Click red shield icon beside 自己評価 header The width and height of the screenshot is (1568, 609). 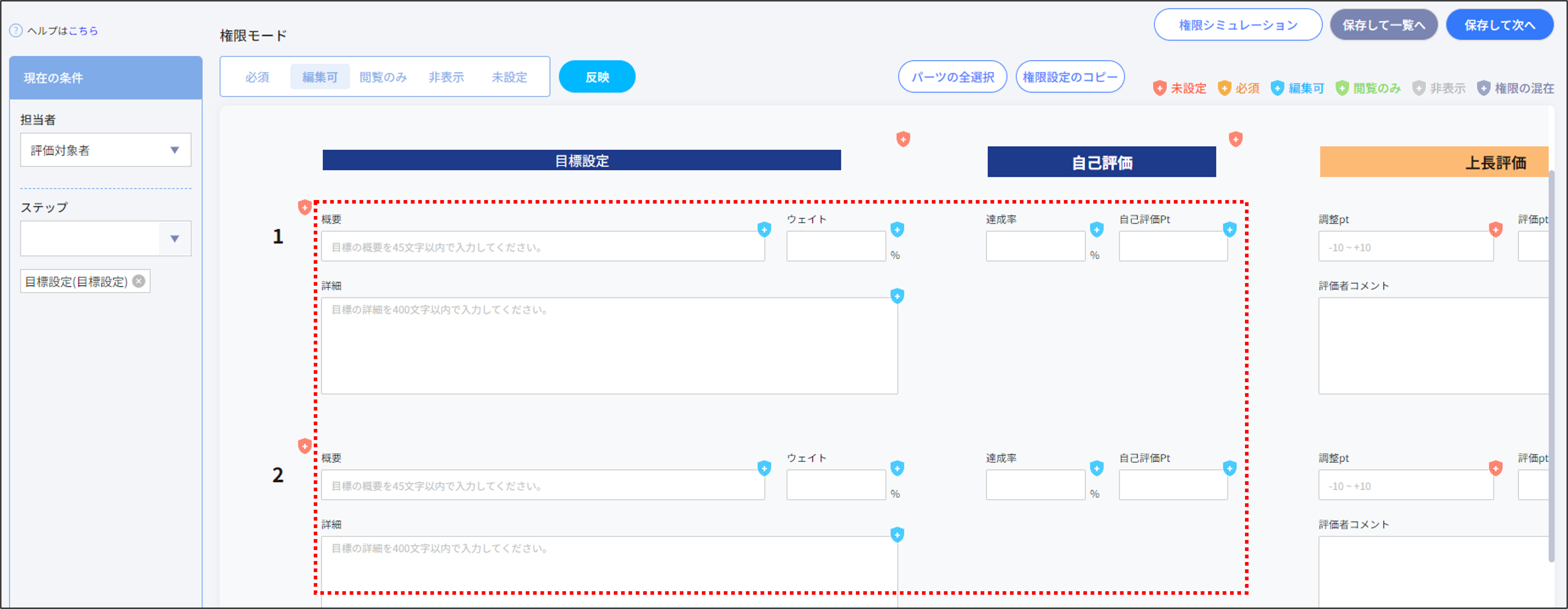click(1235, 139)
